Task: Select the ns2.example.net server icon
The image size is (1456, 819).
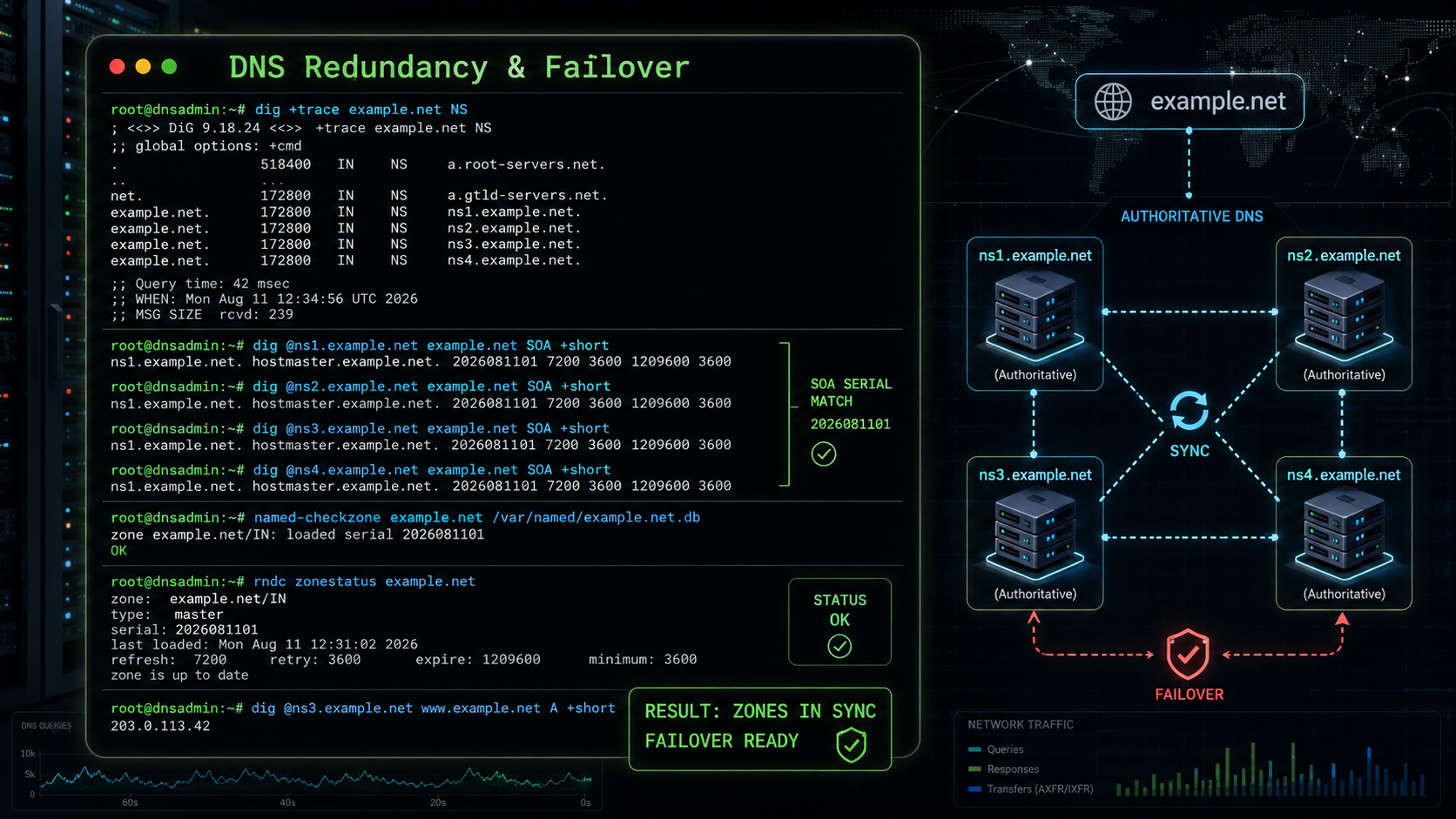Action: 1344,315
